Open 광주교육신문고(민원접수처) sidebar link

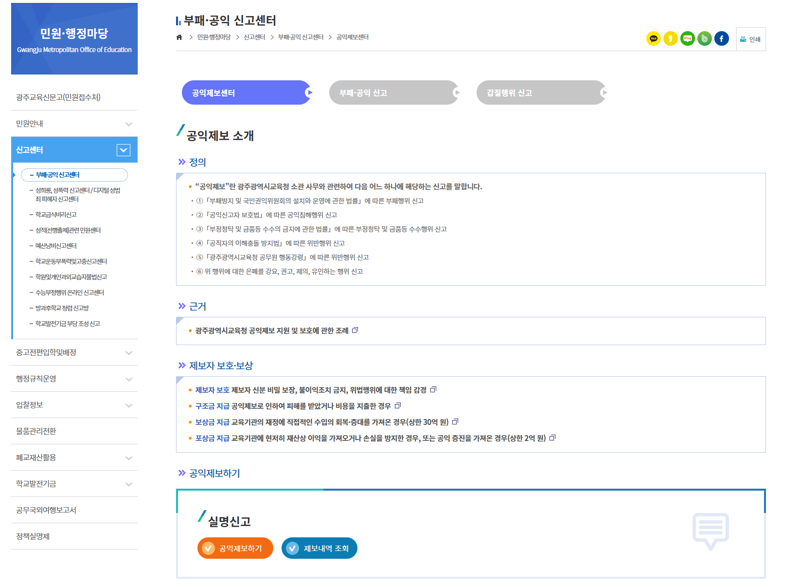(x=58, y=98)
